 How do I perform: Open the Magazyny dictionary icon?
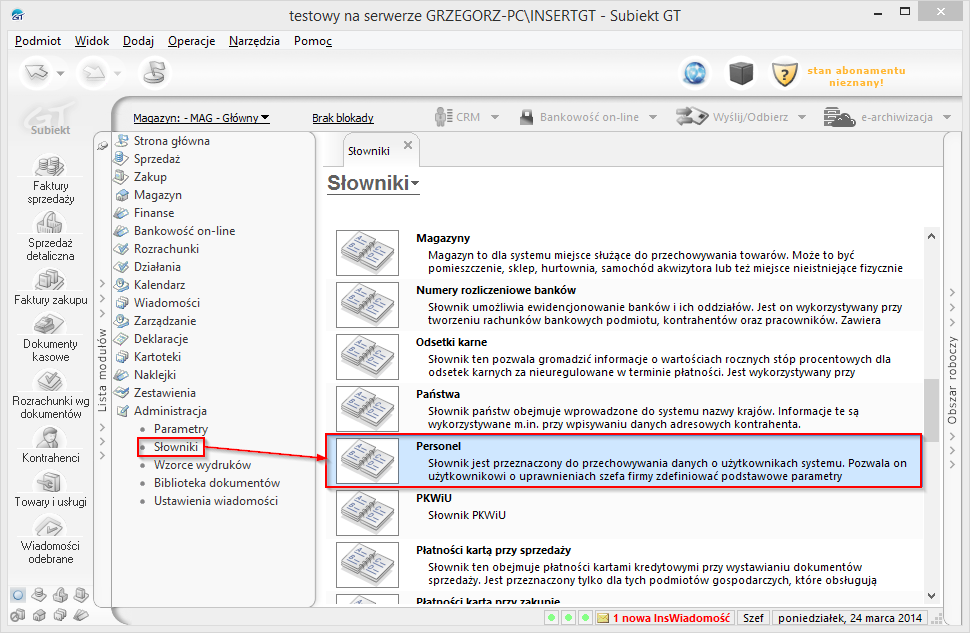pyautogui.click(x=367, y=252)
